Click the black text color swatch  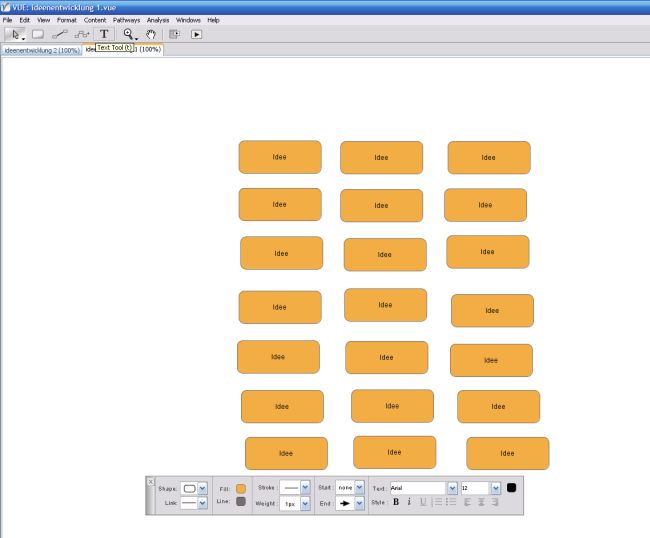pyautogui.click(x=511, y=488)
